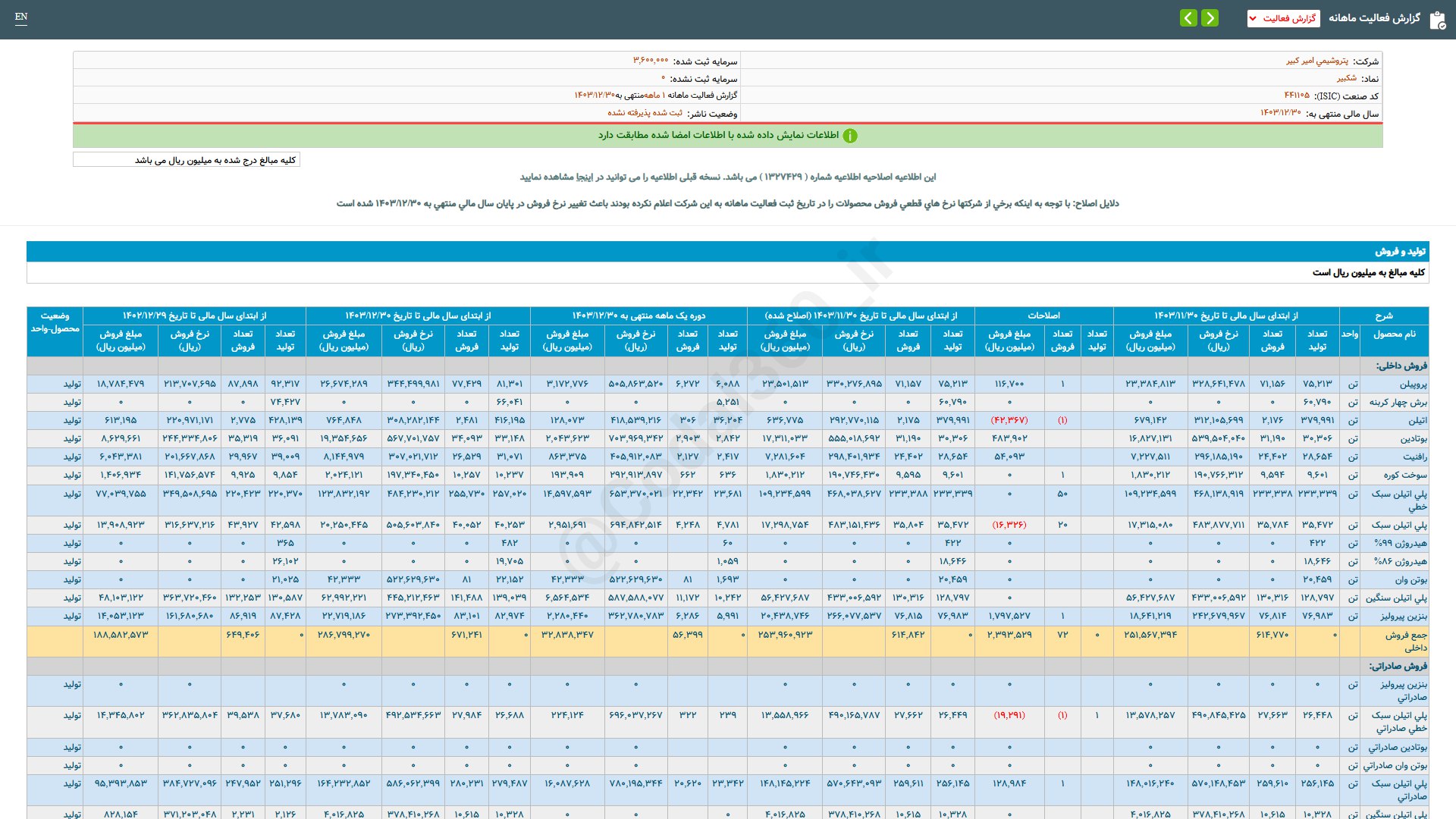Select the 'بوتادین' product row name
Image resolution: width=1456 pixels, height=819 pixels.
point(1414,439)
